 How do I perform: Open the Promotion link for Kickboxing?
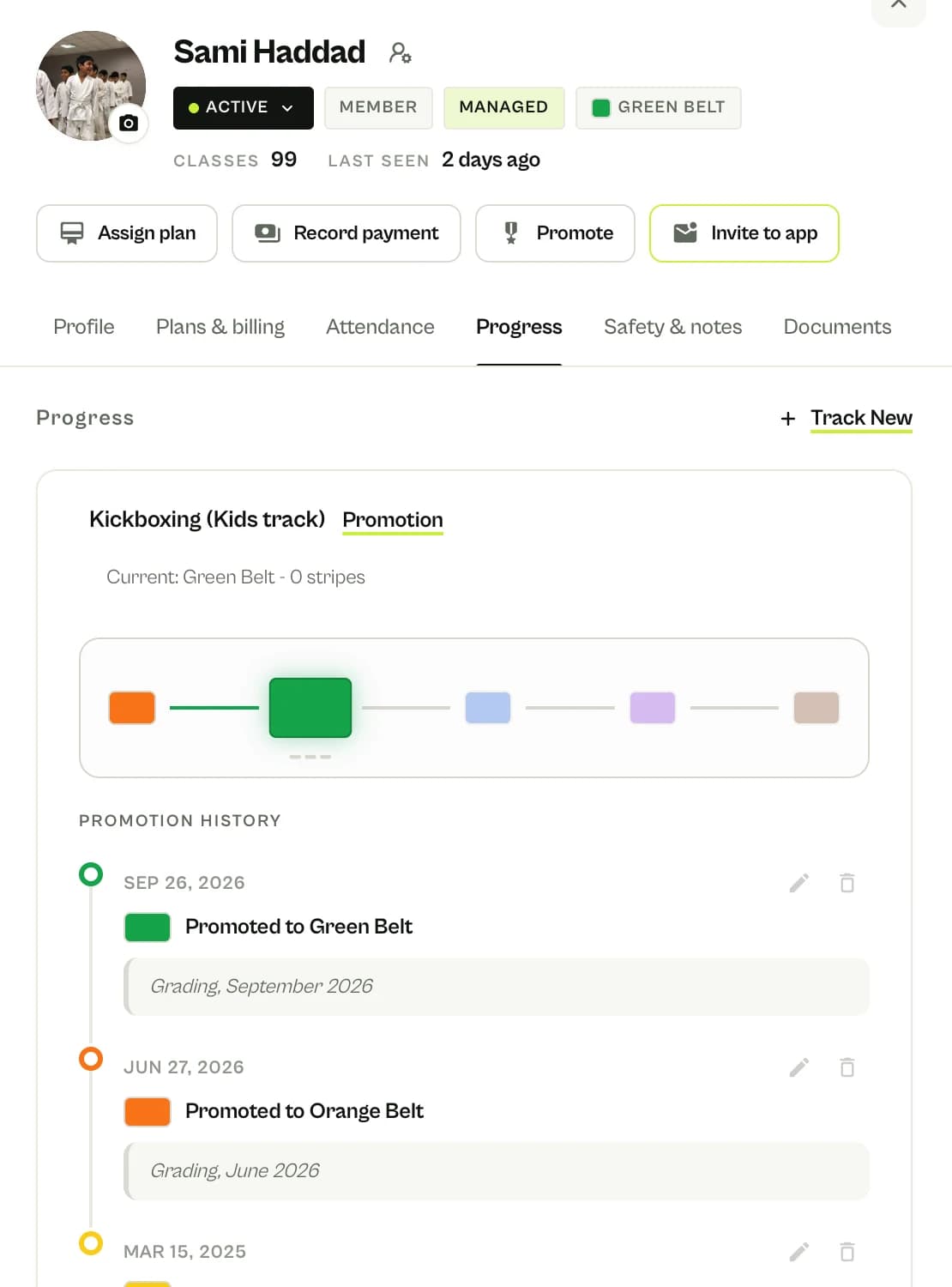(393, 520)
